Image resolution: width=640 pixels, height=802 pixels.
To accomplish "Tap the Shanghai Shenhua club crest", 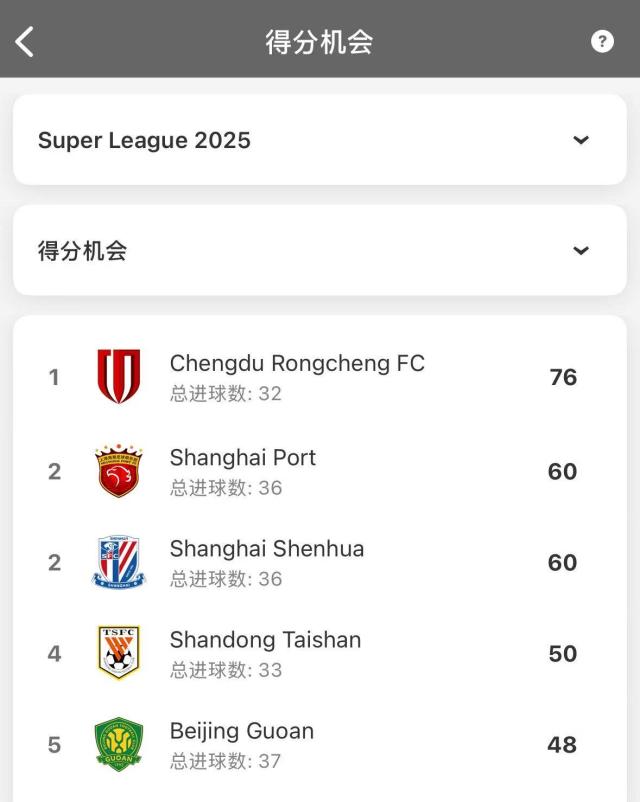I will tap(118, 562).
